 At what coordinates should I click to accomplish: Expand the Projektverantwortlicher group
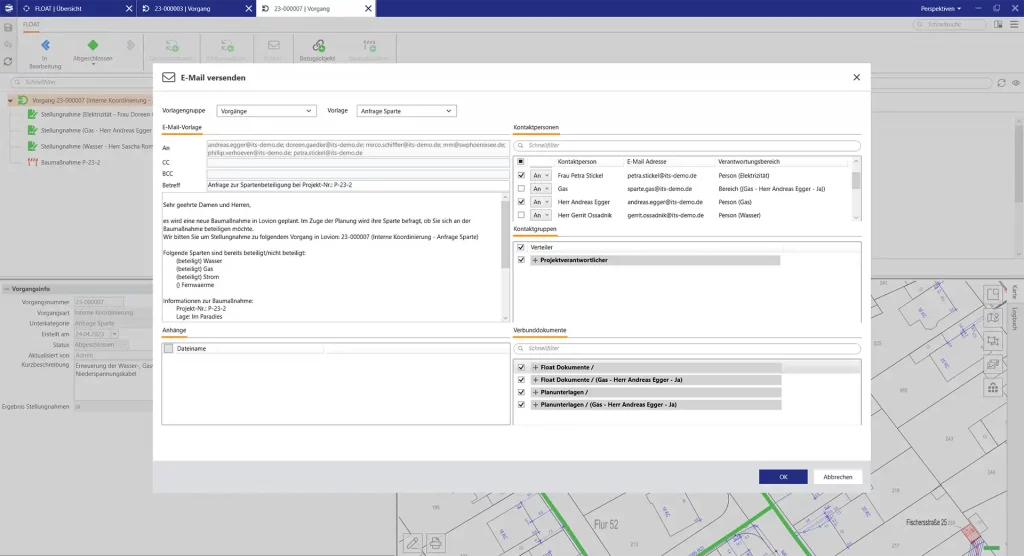(x=535, y=260)
